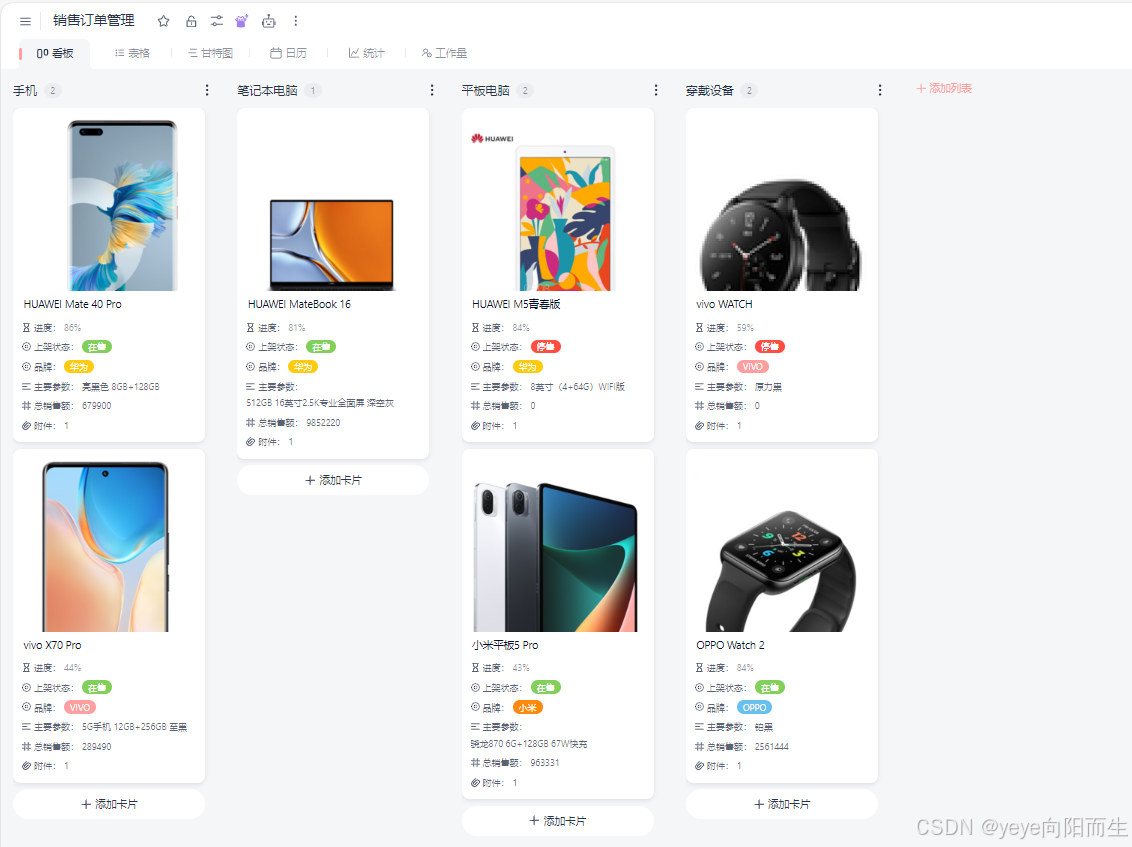Switch to the 甘特图 view tab
The height and width of the screenshot is (847, 1132).
(x=211, y=53)
